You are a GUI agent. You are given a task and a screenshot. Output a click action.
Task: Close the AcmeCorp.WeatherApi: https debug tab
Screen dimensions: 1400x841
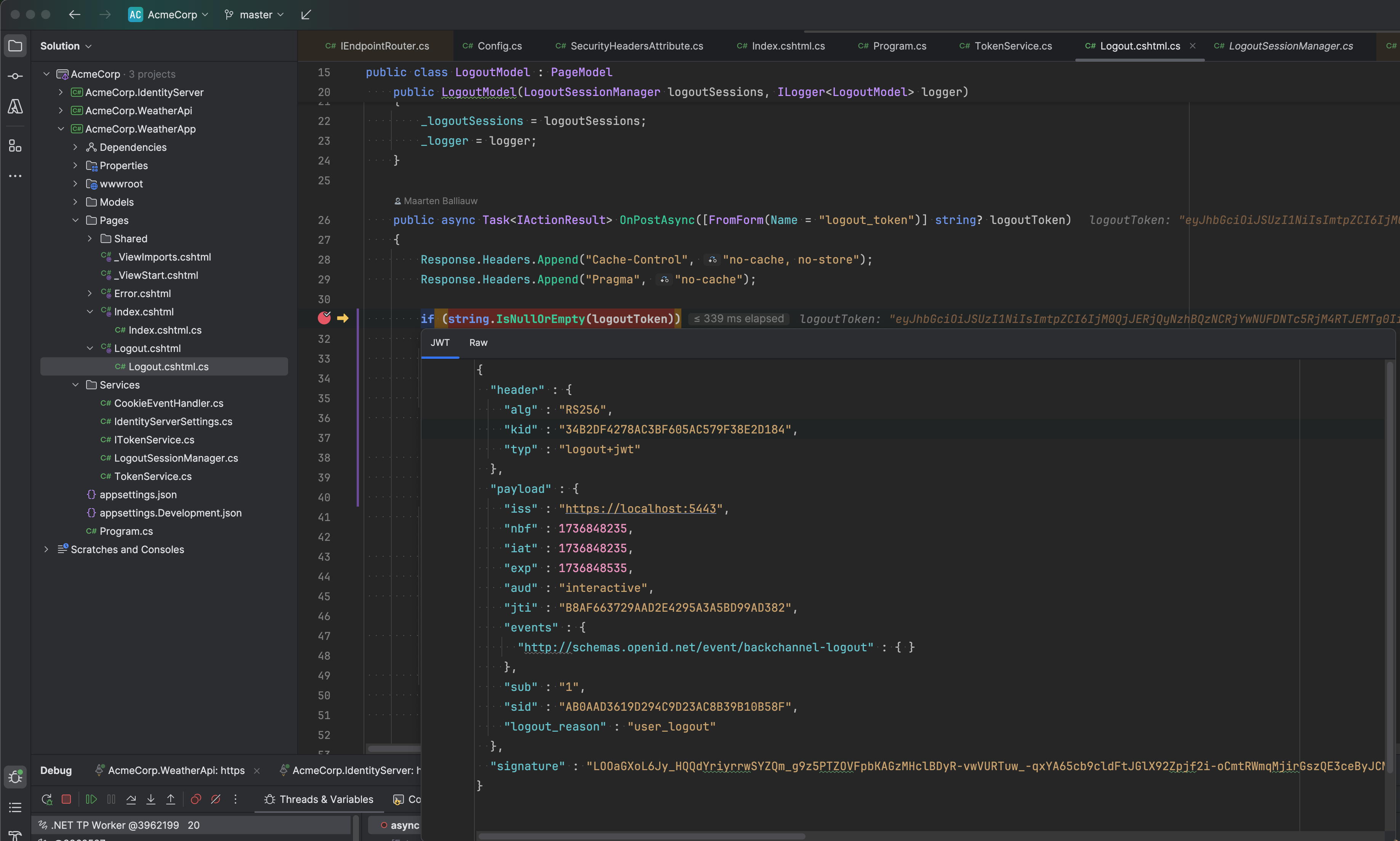click(257, 770)
